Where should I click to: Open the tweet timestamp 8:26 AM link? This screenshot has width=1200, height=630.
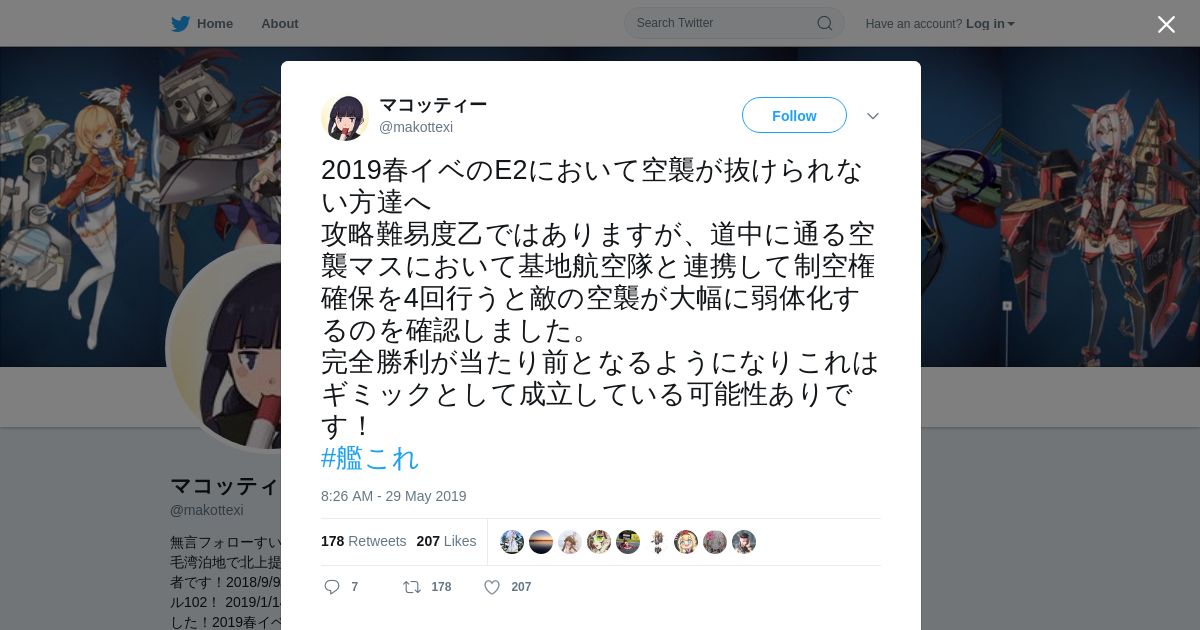[x=394, y=496]
